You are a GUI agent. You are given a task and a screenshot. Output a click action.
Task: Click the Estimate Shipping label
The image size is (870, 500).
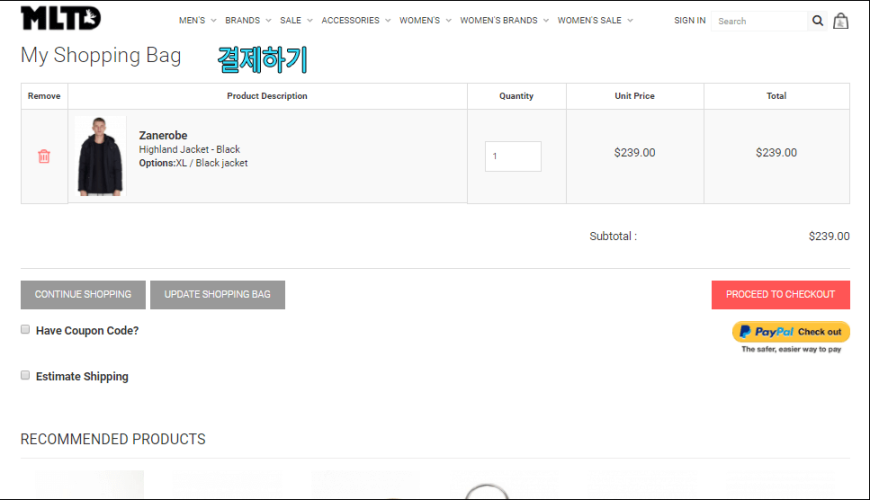[82, 376]
